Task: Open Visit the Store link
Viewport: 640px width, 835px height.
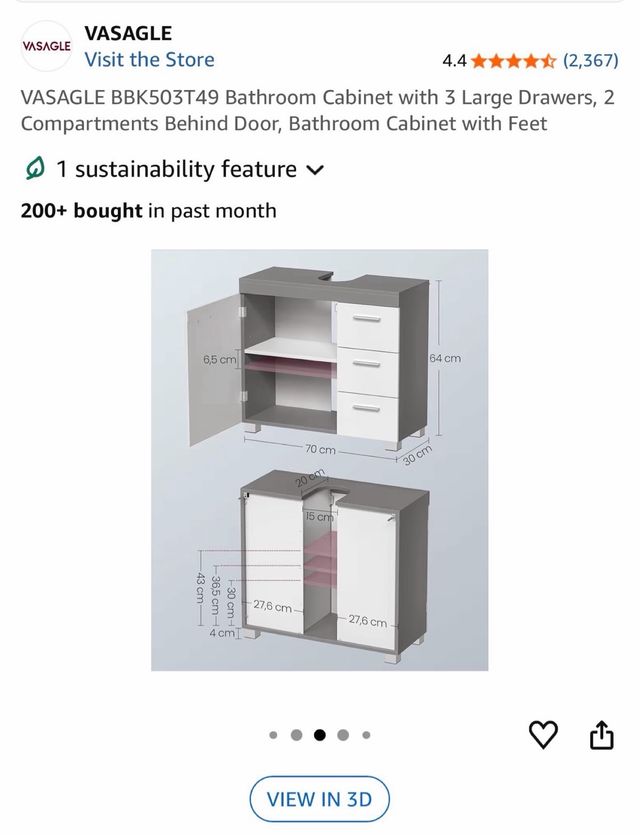Action: (147, 60)
